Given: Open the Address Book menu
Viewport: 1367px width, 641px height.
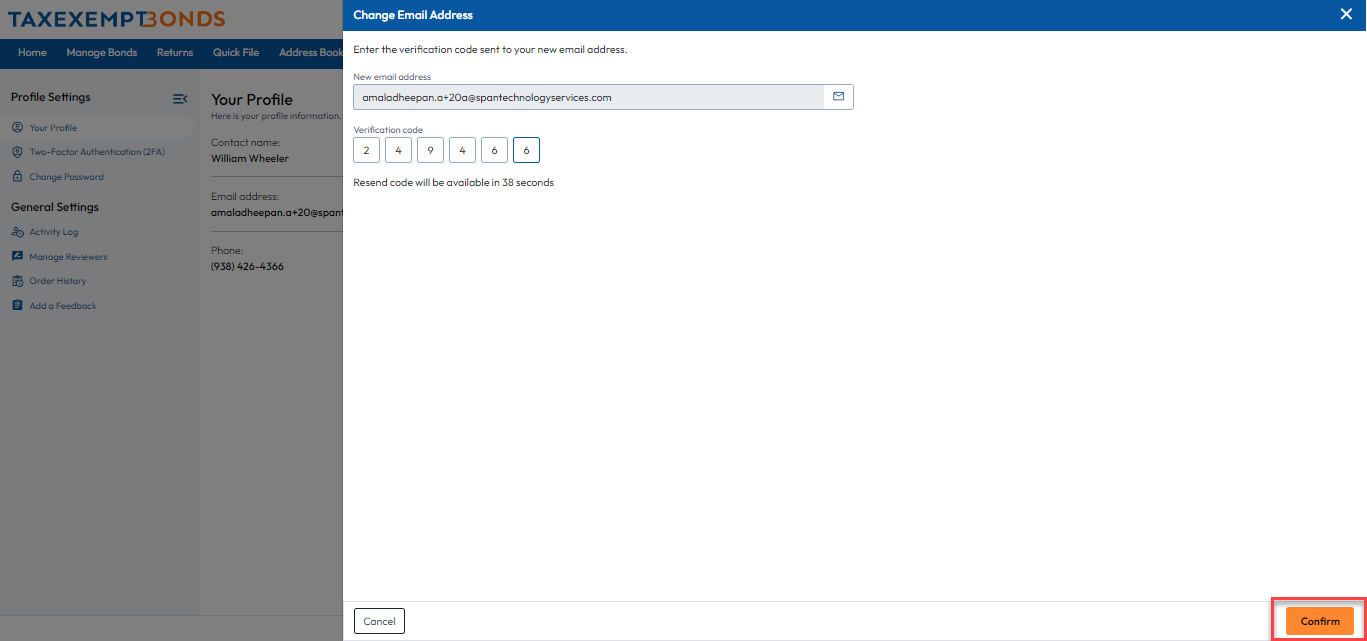Looking at the screenshot, I should click(311, 52).
